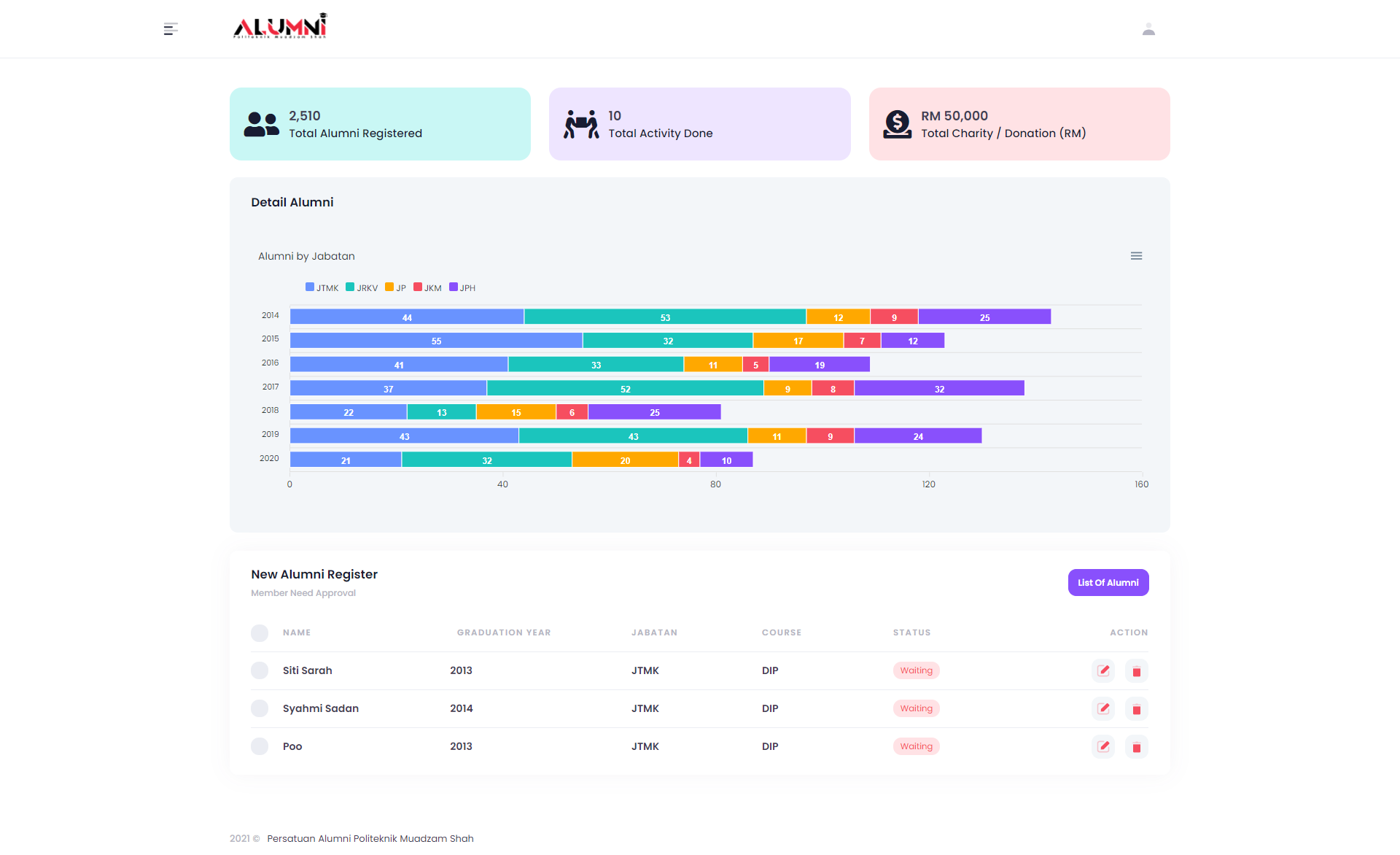This screenshot has height=855, width=1400.
Task: Click the Total Alumni Registered people icon
Action: coord(261,124)
